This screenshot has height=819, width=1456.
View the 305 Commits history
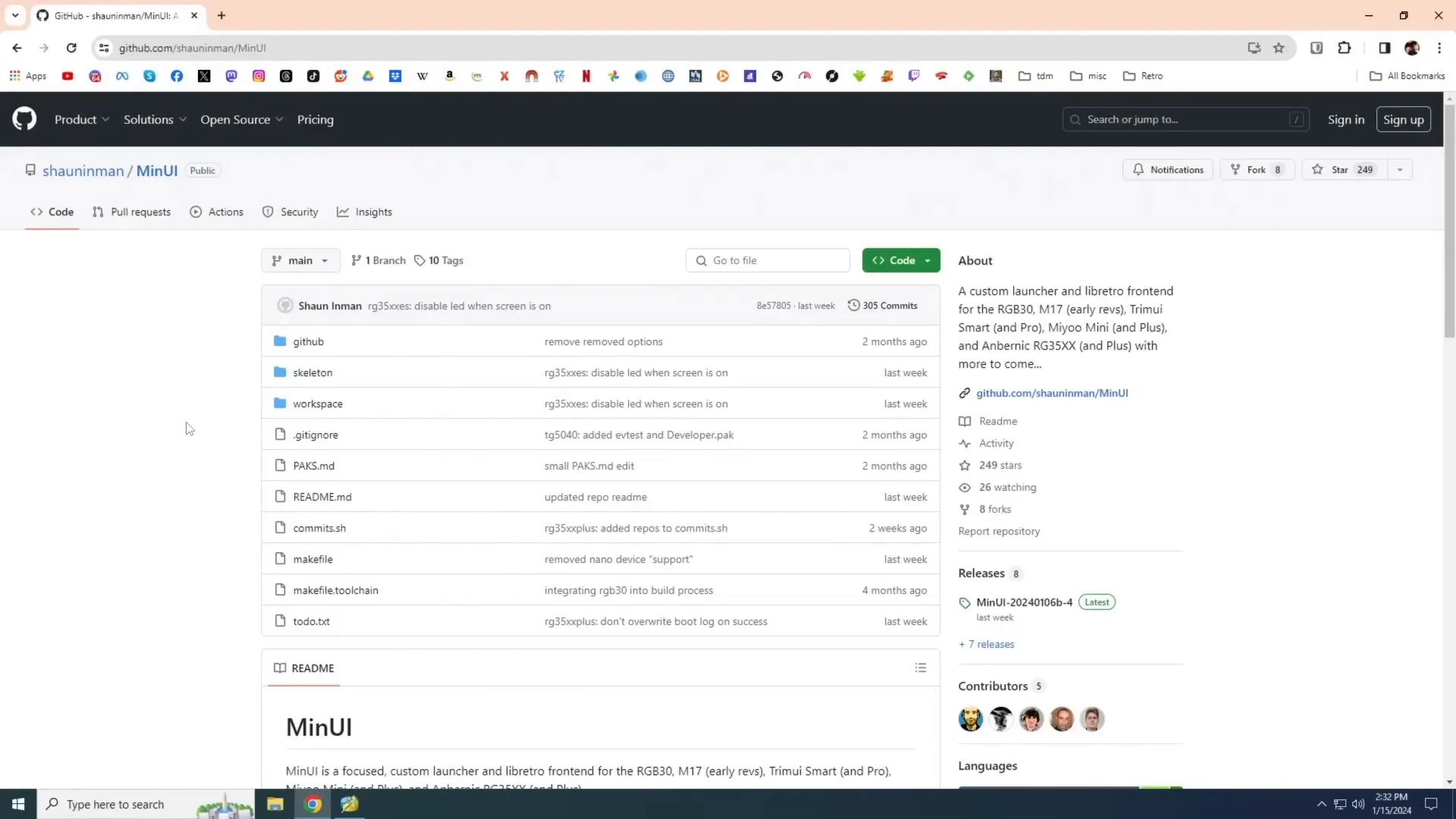(x=883, y=306)
